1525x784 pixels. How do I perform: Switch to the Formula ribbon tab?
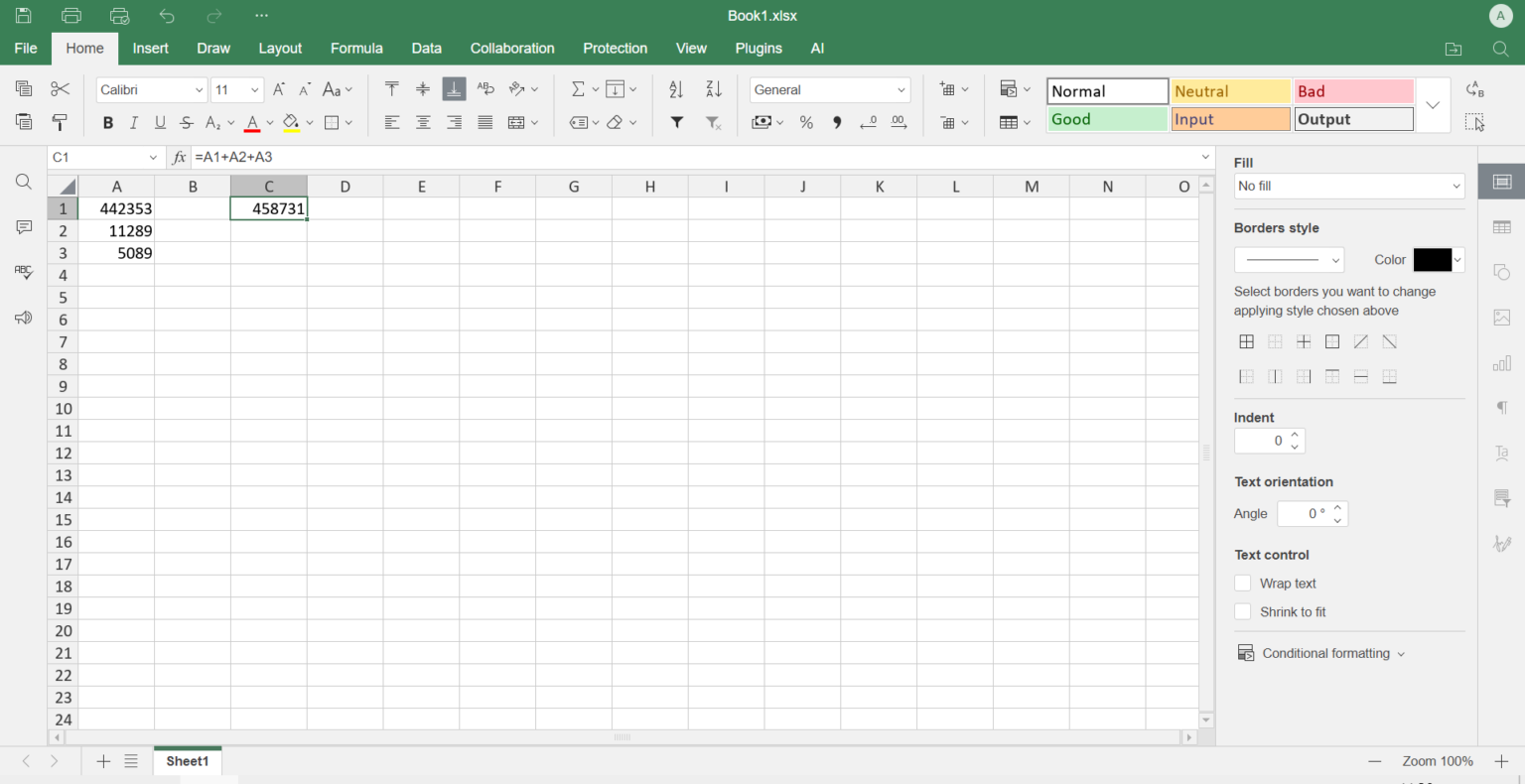tap(356, 48)
